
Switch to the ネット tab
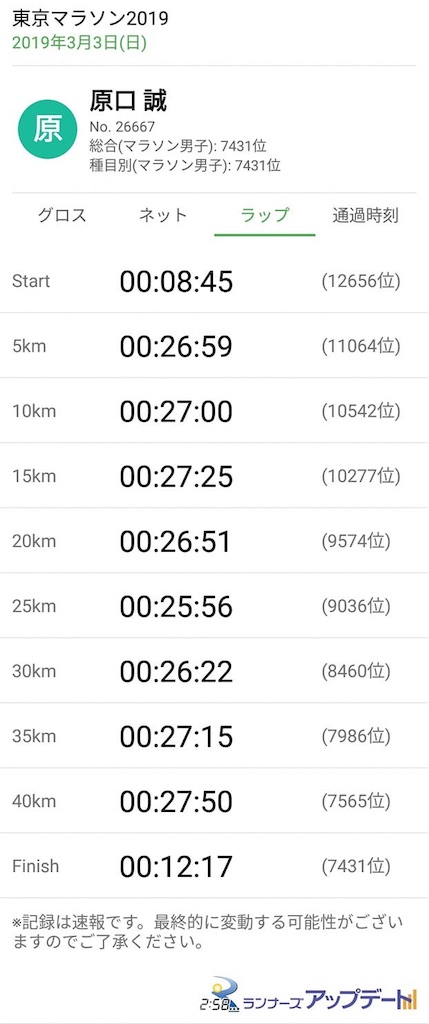[163, 215]
